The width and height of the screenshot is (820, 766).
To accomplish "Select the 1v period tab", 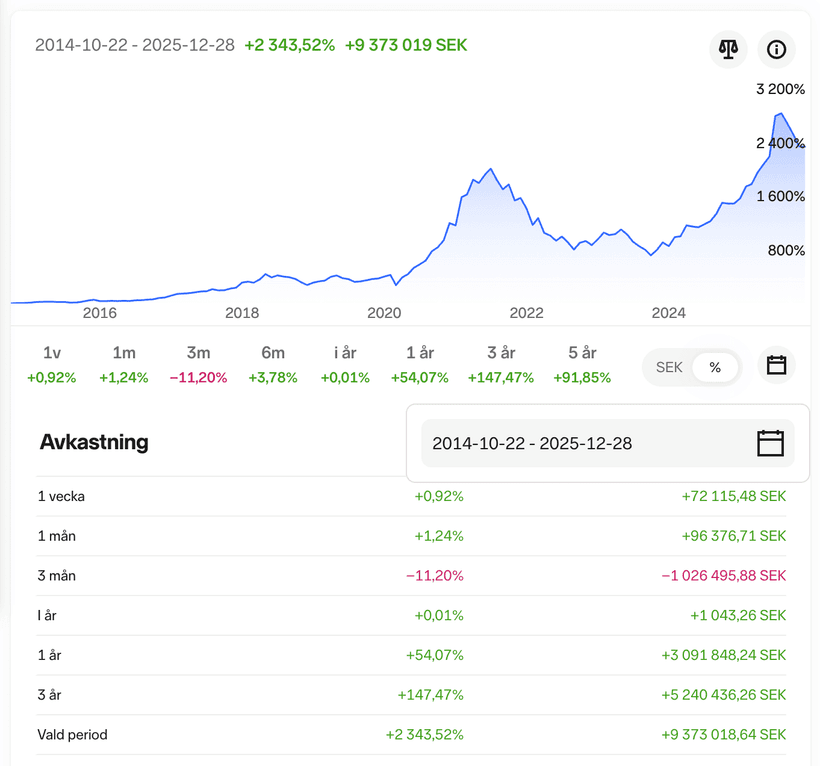I will coord(52,364).
